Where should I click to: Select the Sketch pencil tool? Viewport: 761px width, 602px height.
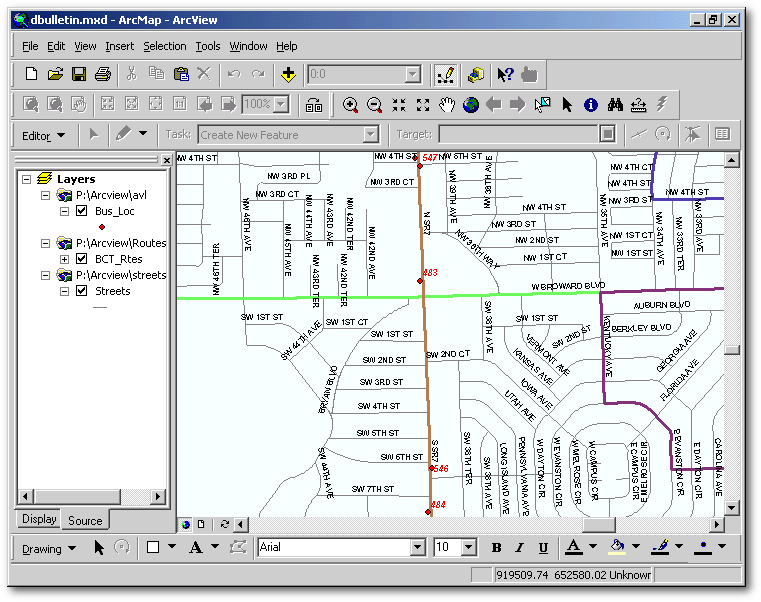coord(124,134)
